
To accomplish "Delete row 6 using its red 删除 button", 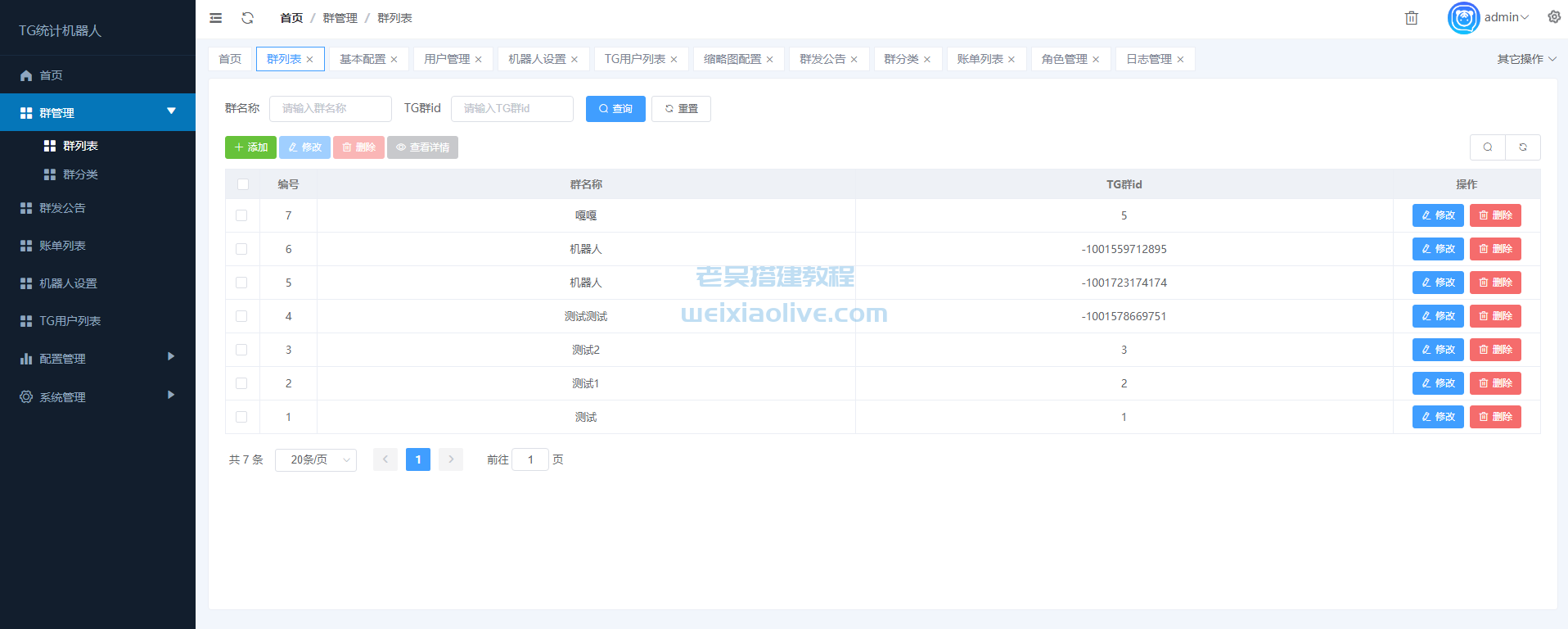I will pyautogui.click(x=1495, y=249).
